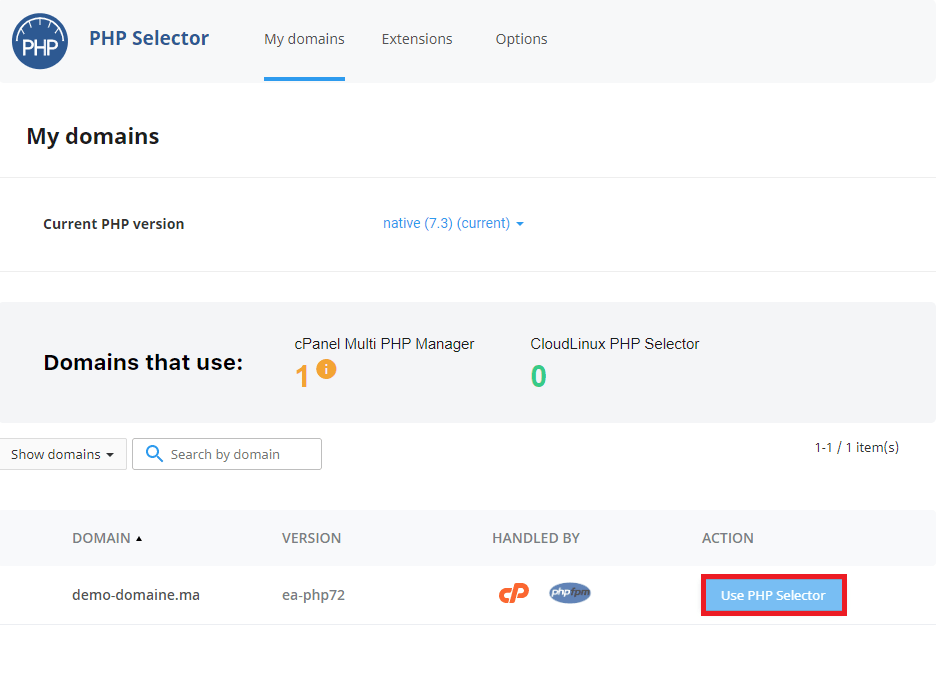Switch to the Extensions tab
Viewport: 940px width, 678px height.
pyautogui.click(x=417, y=40)
